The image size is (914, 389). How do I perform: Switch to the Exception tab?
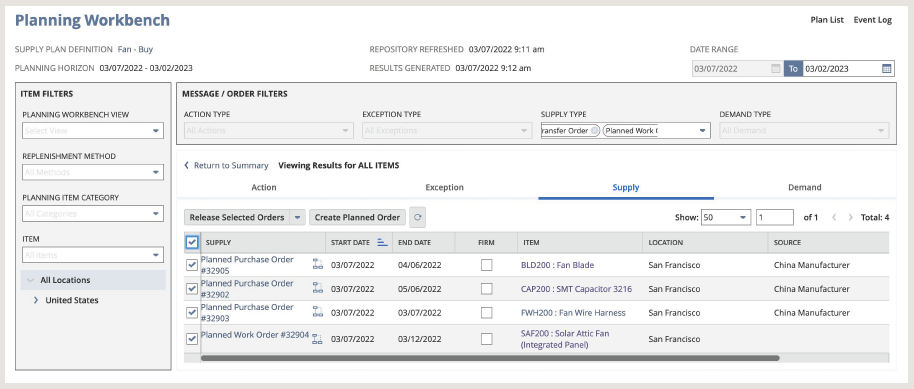pyautogui.click(x=445, y=187)
